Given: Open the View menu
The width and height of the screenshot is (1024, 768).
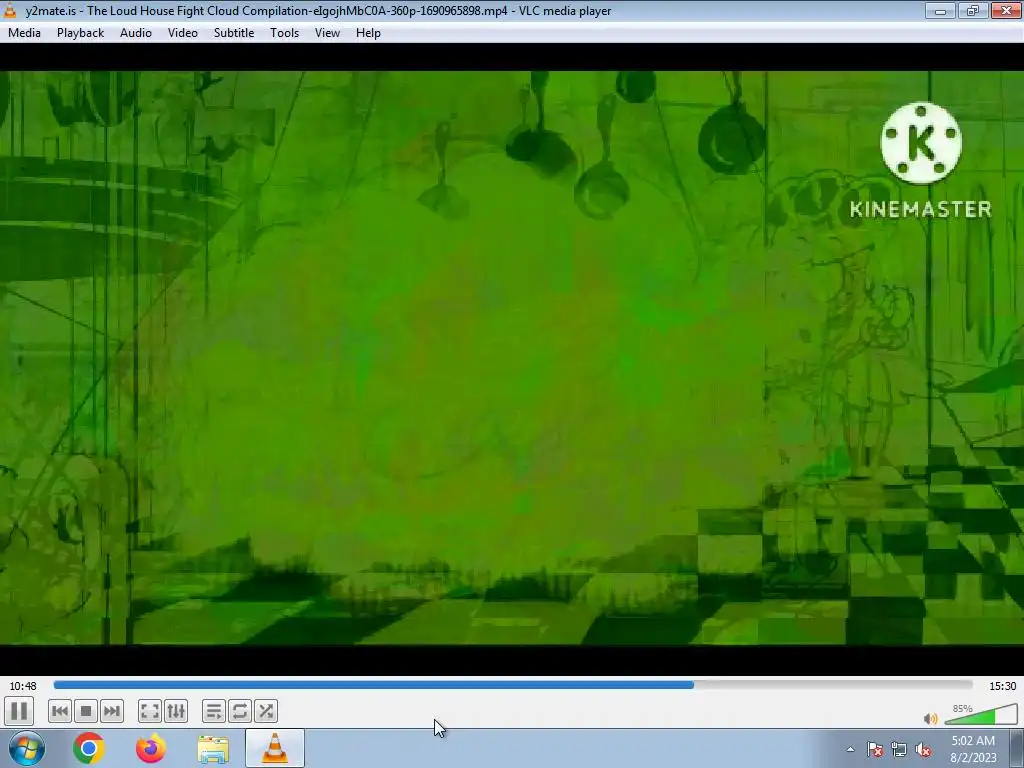Looking at the screenshot, I should (327, 33).
